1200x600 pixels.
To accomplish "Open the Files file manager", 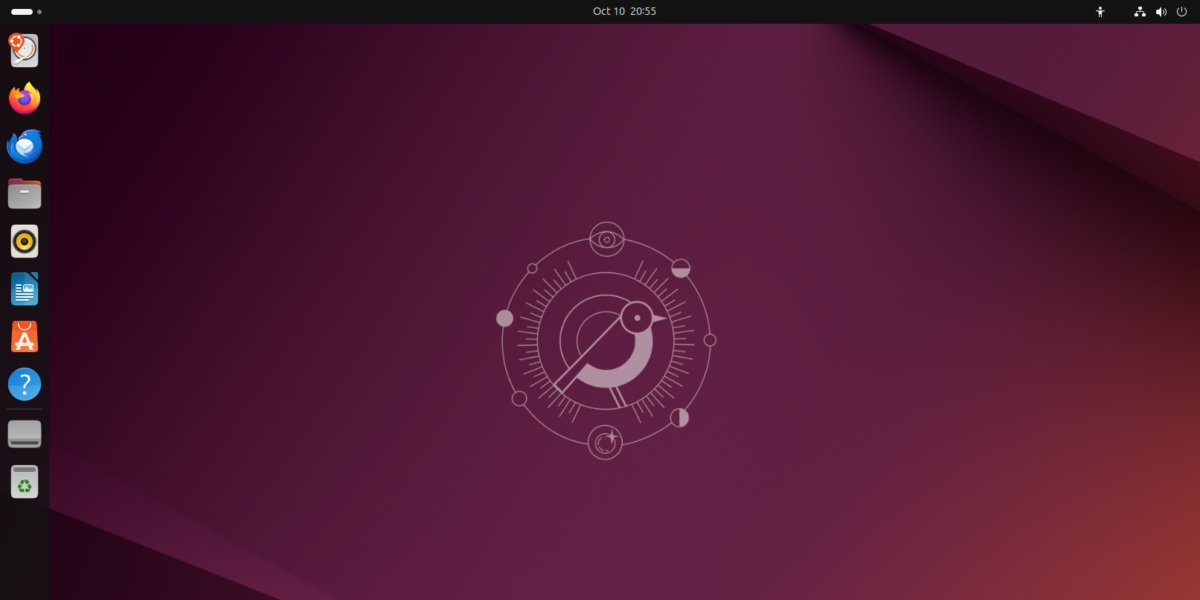I will pyautogui.click(x=24, y=194).
